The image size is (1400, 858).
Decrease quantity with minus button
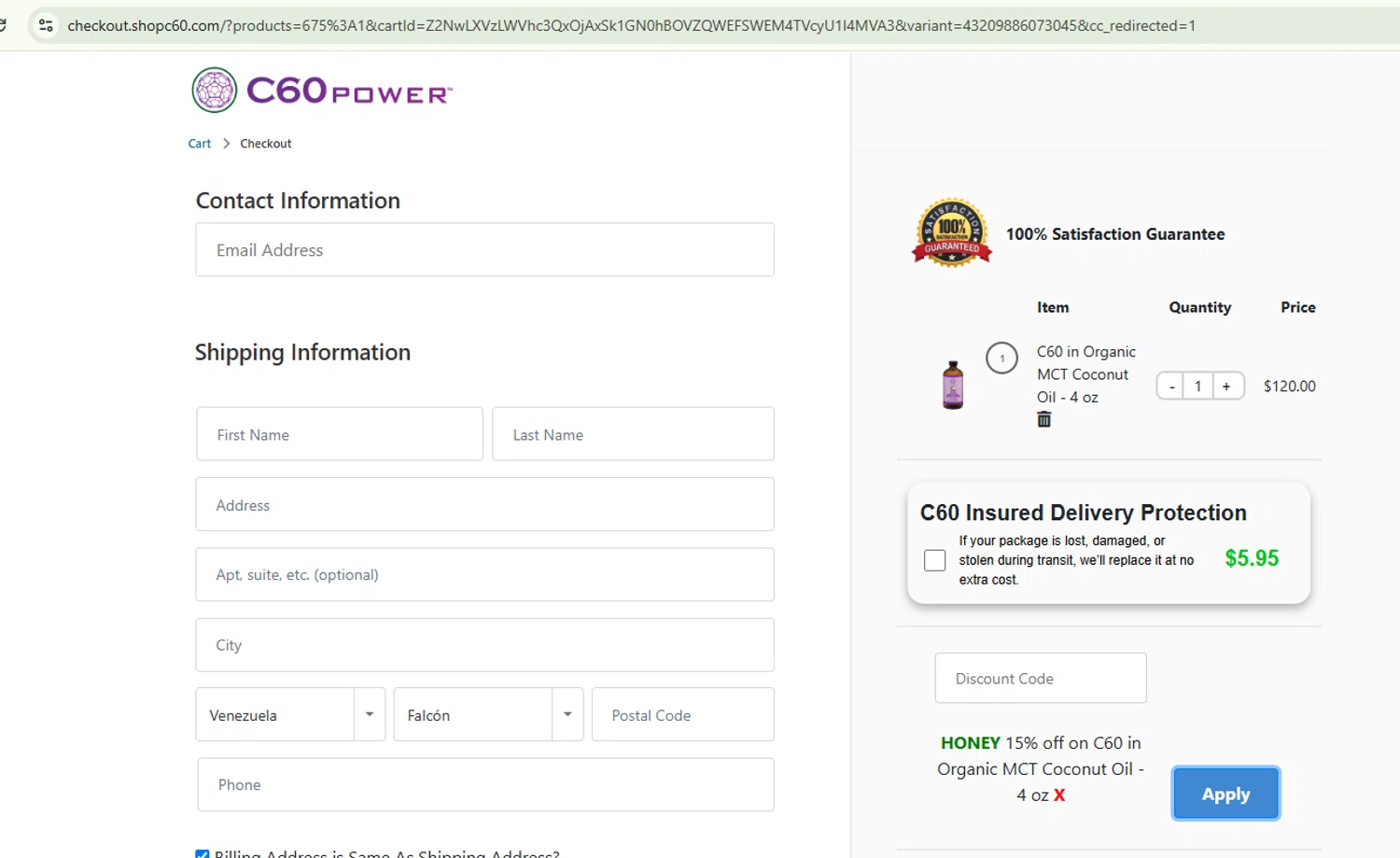pos(1171,387)
